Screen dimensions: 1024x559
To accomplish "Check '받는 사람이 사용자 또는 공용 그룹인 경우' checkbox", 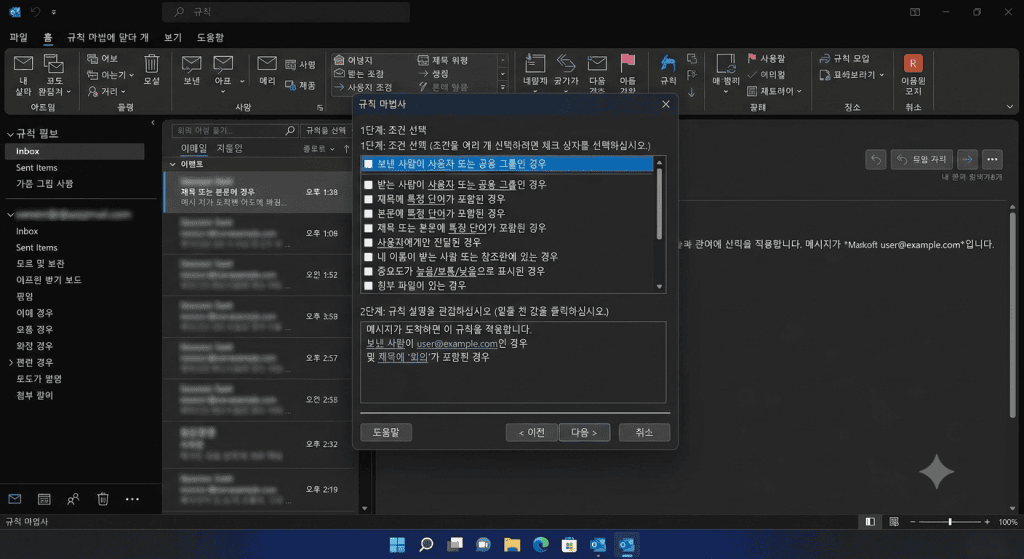I will click(x=368, y=185).
